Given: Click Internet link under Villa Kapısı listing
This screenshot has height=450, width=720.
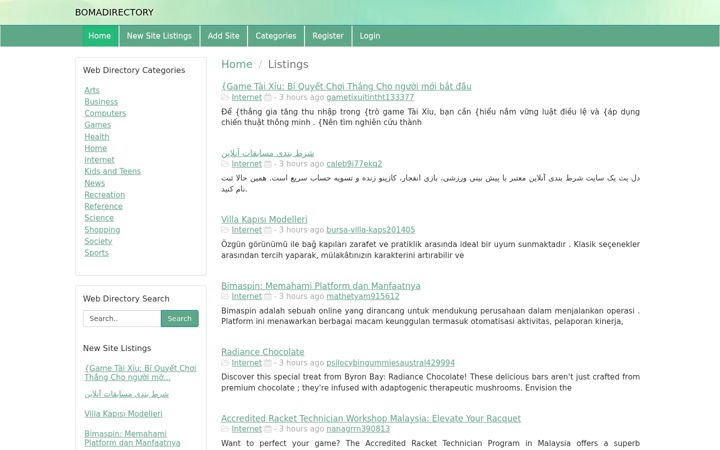Looking at the screenshot, I should point(247,230).
